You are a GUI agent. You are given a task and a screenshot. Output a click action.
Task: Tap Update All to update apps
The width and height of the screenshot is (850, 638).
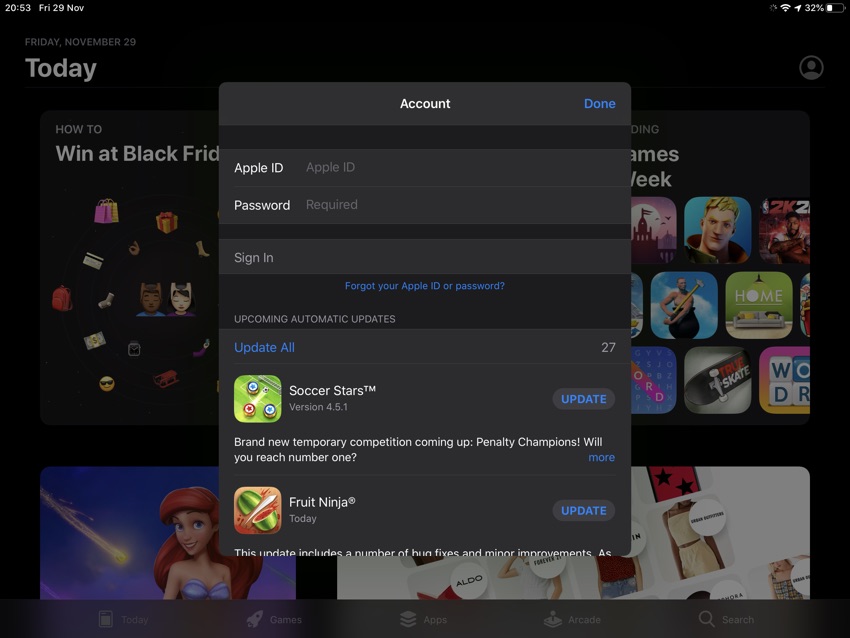(265, 347)
